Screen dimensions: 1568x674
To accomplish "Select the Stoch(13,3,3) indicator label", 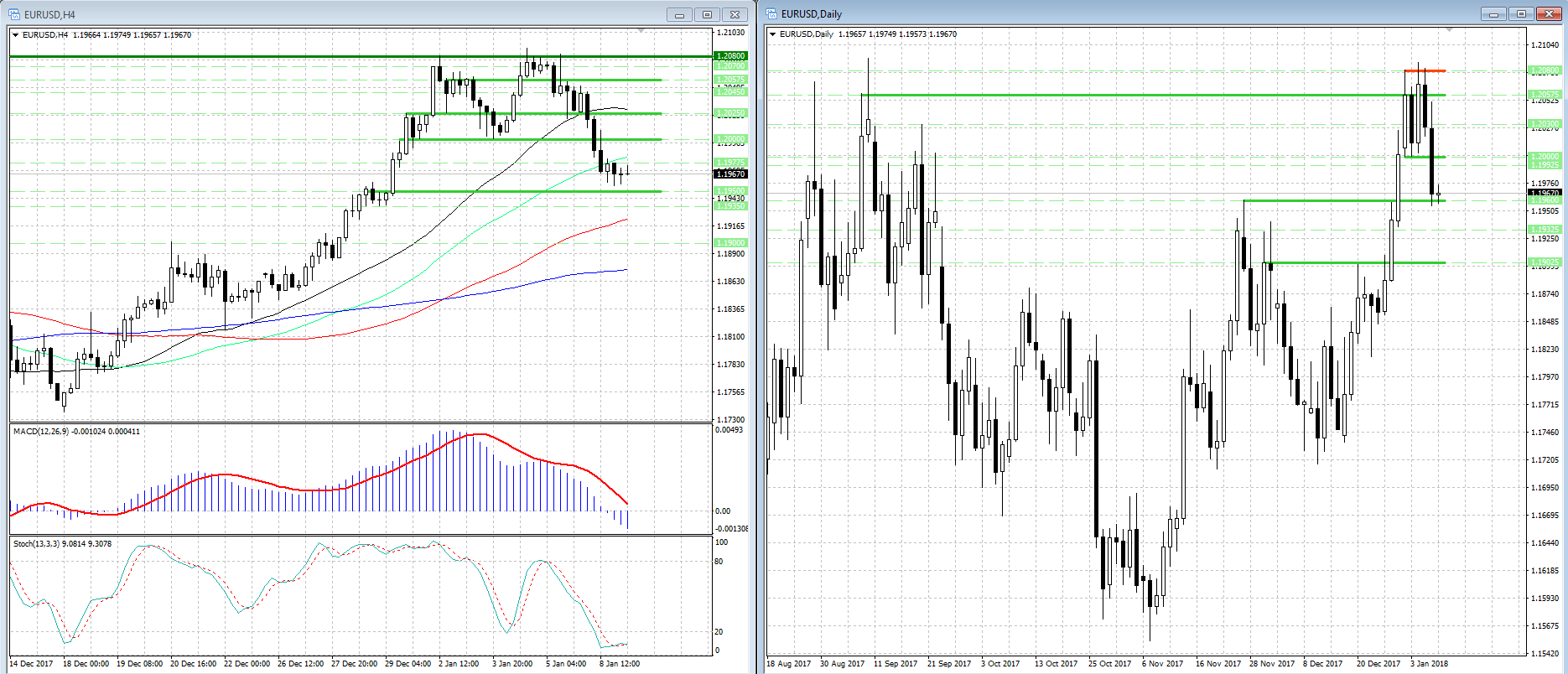I will tap(62, 544).
